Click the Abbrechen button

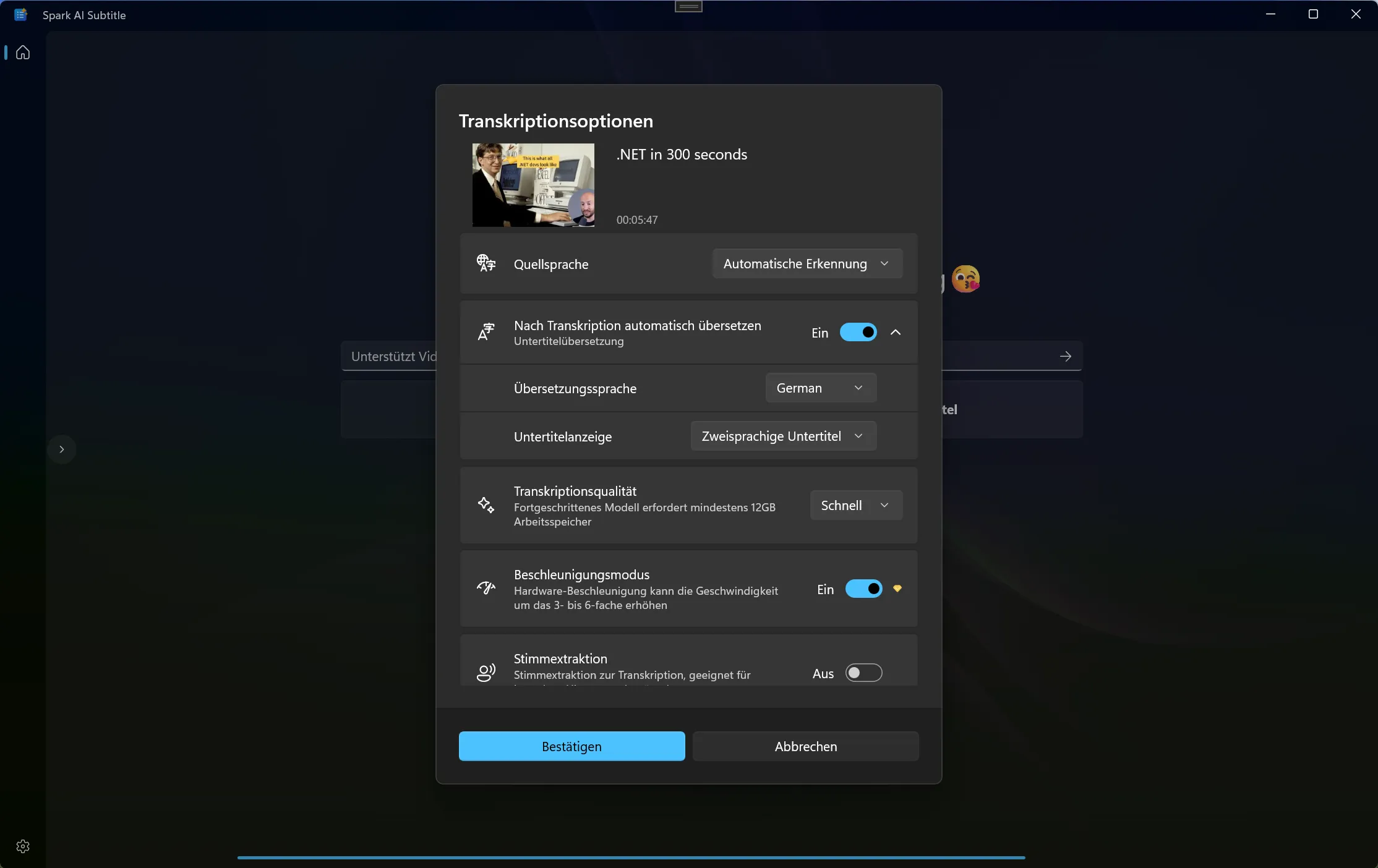[x=805, y=746]
